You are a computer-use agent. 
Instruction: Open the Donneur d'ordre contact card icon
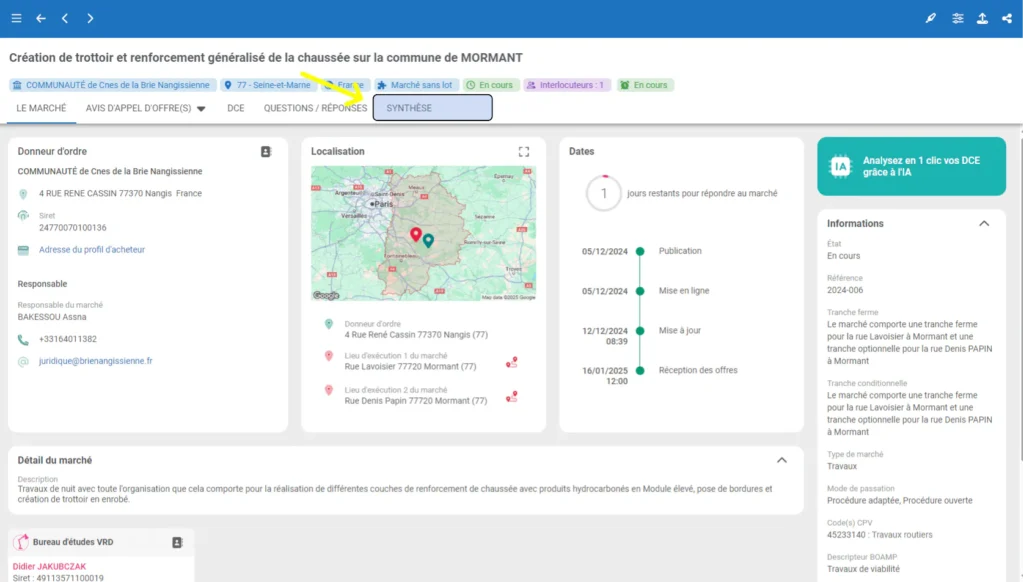click(x=266, y=152)
